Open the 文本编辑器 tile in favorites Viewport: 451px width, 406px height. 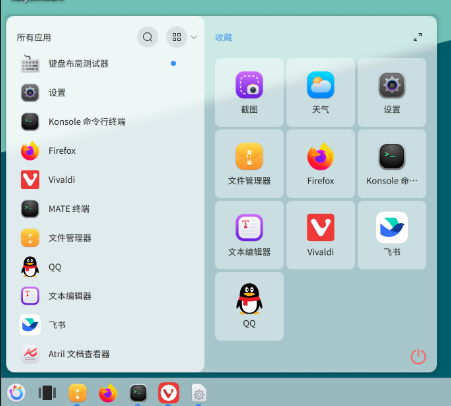249,235
